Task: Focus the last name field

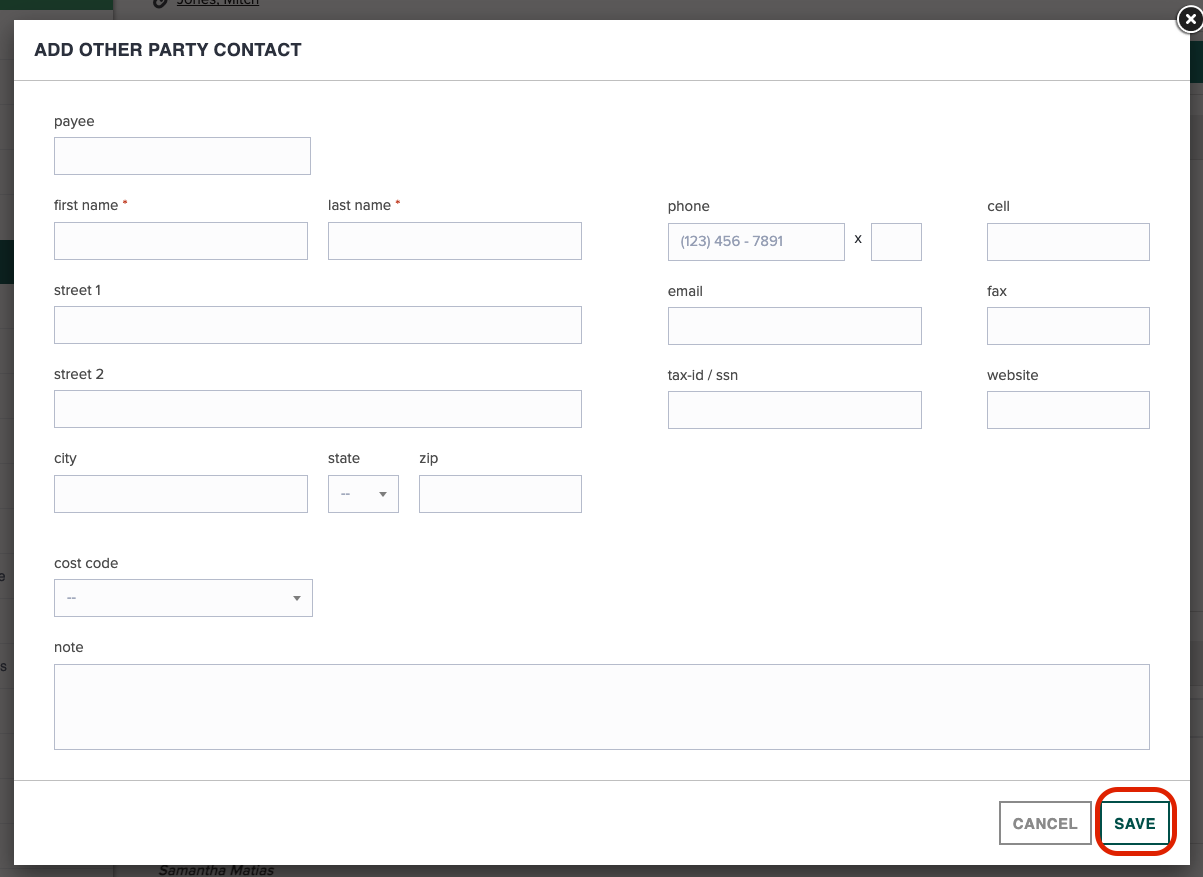Action: [x=455, y=241]
